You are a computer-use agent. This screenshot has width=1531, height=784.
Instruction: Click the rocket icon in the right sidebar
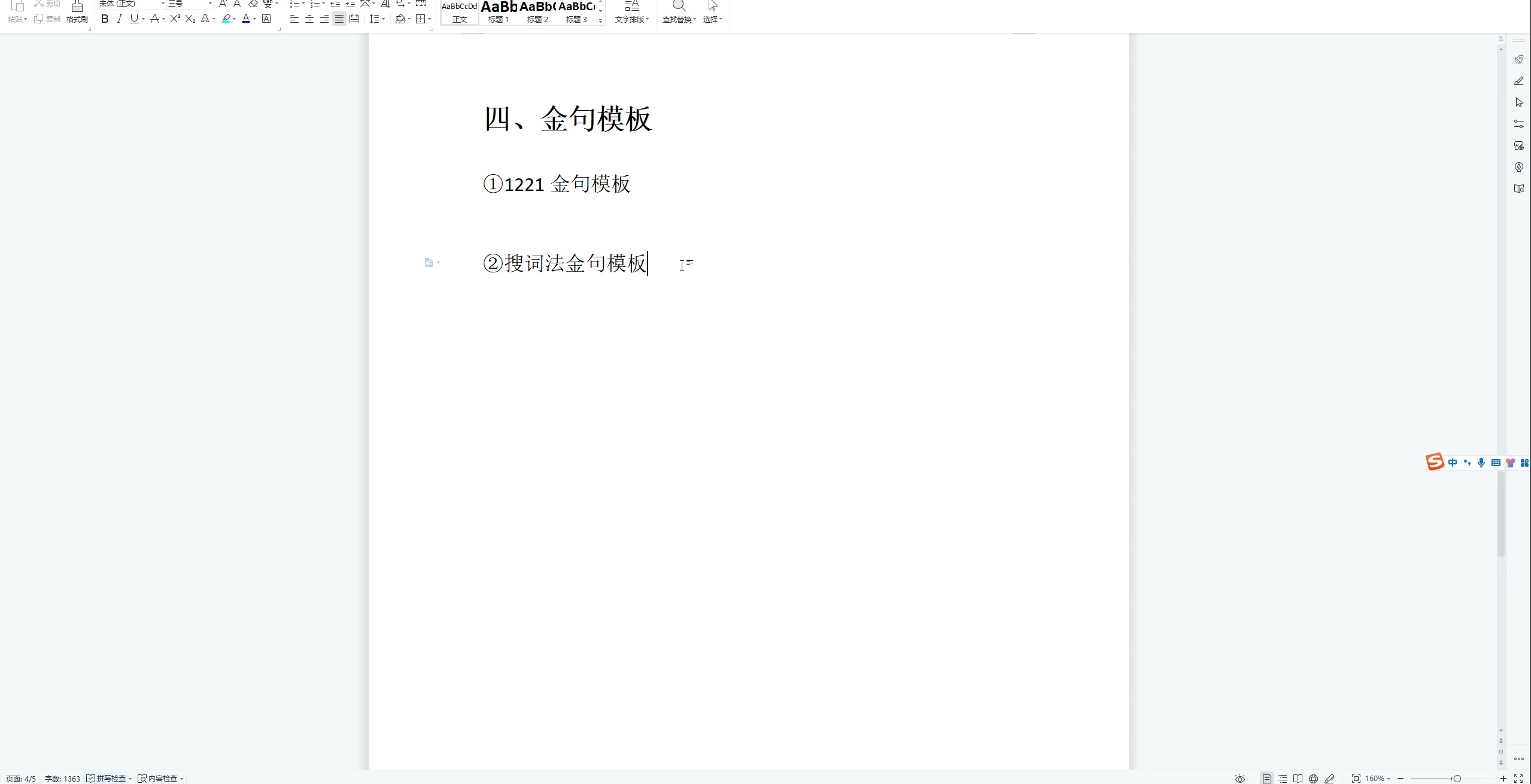[x=1518, y=59]
